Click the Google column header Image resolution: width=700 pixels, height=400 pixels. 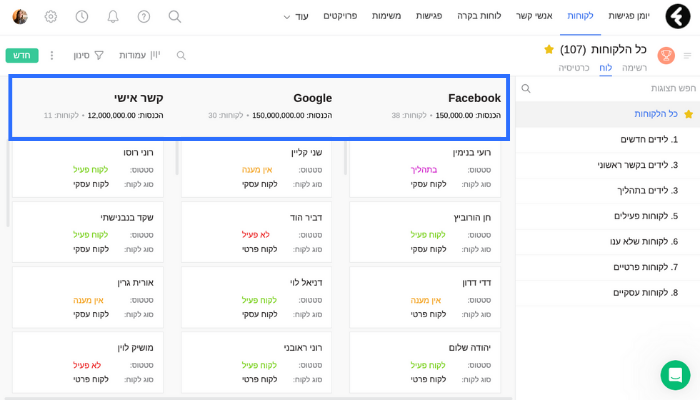[312, 98]
